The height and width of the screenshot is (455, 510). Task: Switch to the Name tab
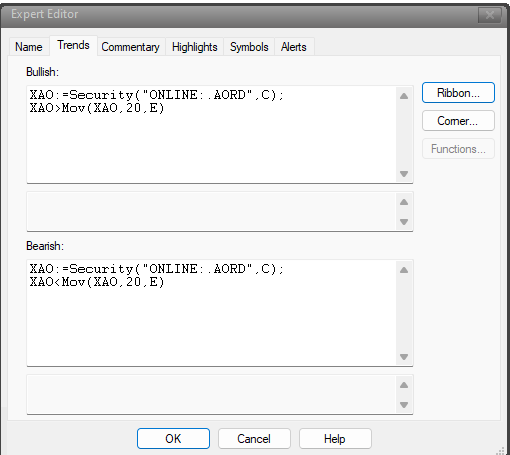(29, 47)
